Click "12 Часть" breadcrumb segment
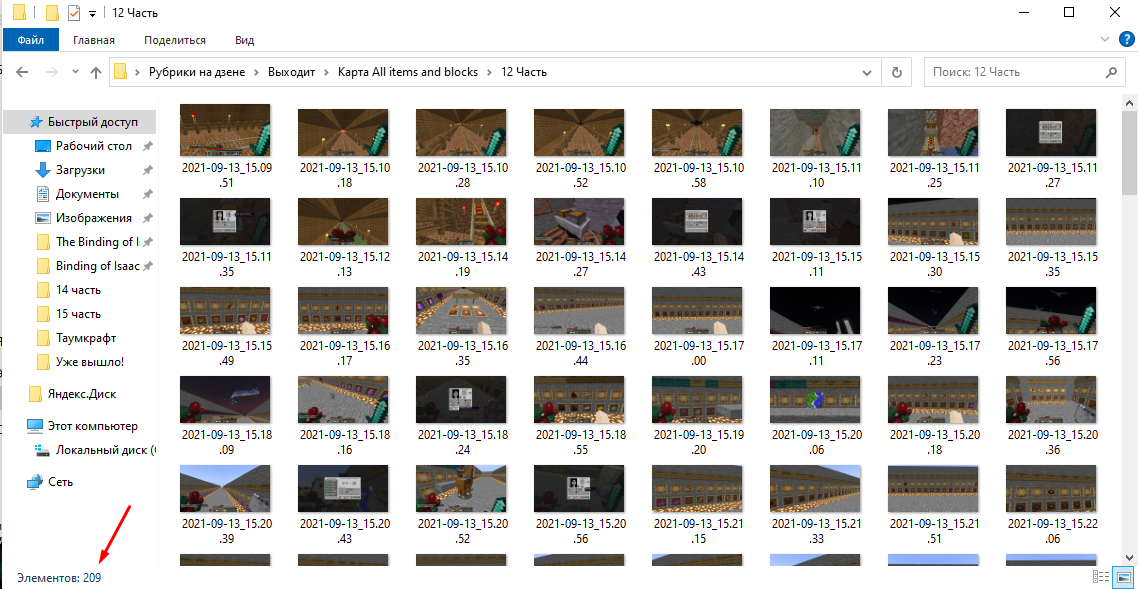 (x=524, y=72)
